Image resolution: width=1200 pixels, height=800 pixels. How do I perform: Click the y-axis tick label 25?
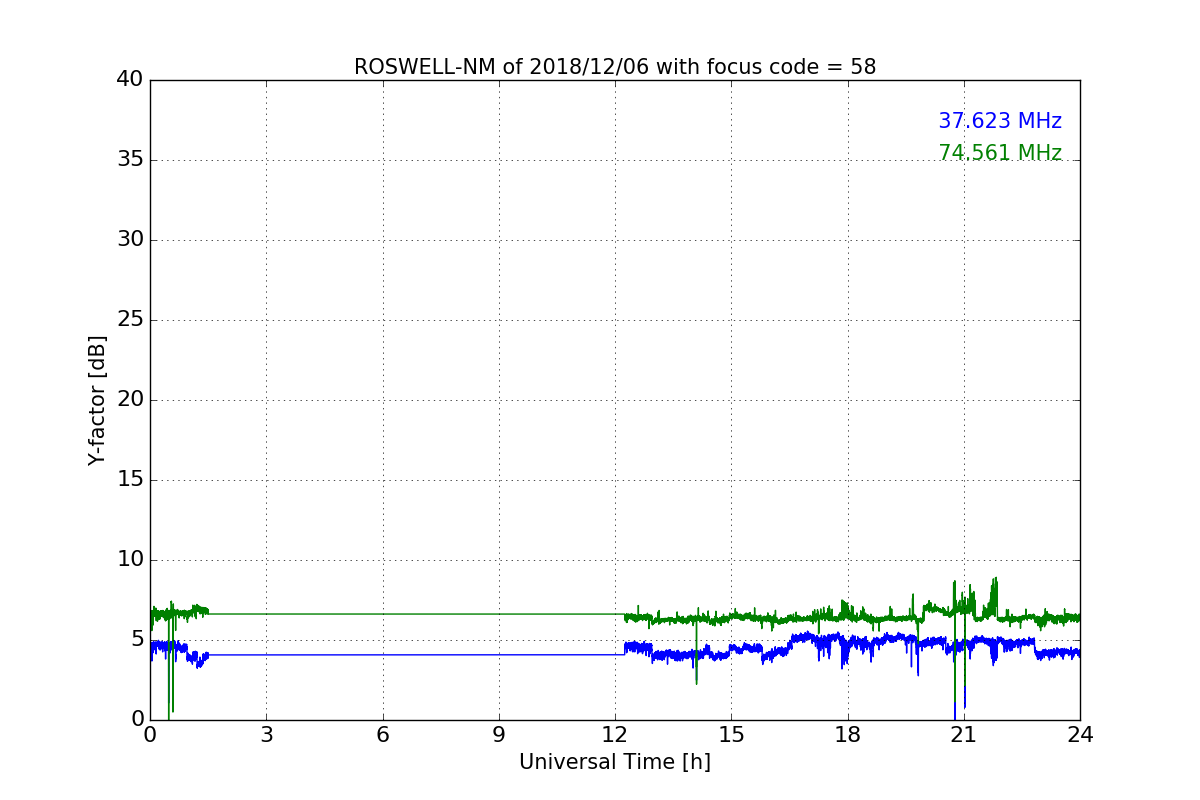pyautogui.click(x=130, y=319)
